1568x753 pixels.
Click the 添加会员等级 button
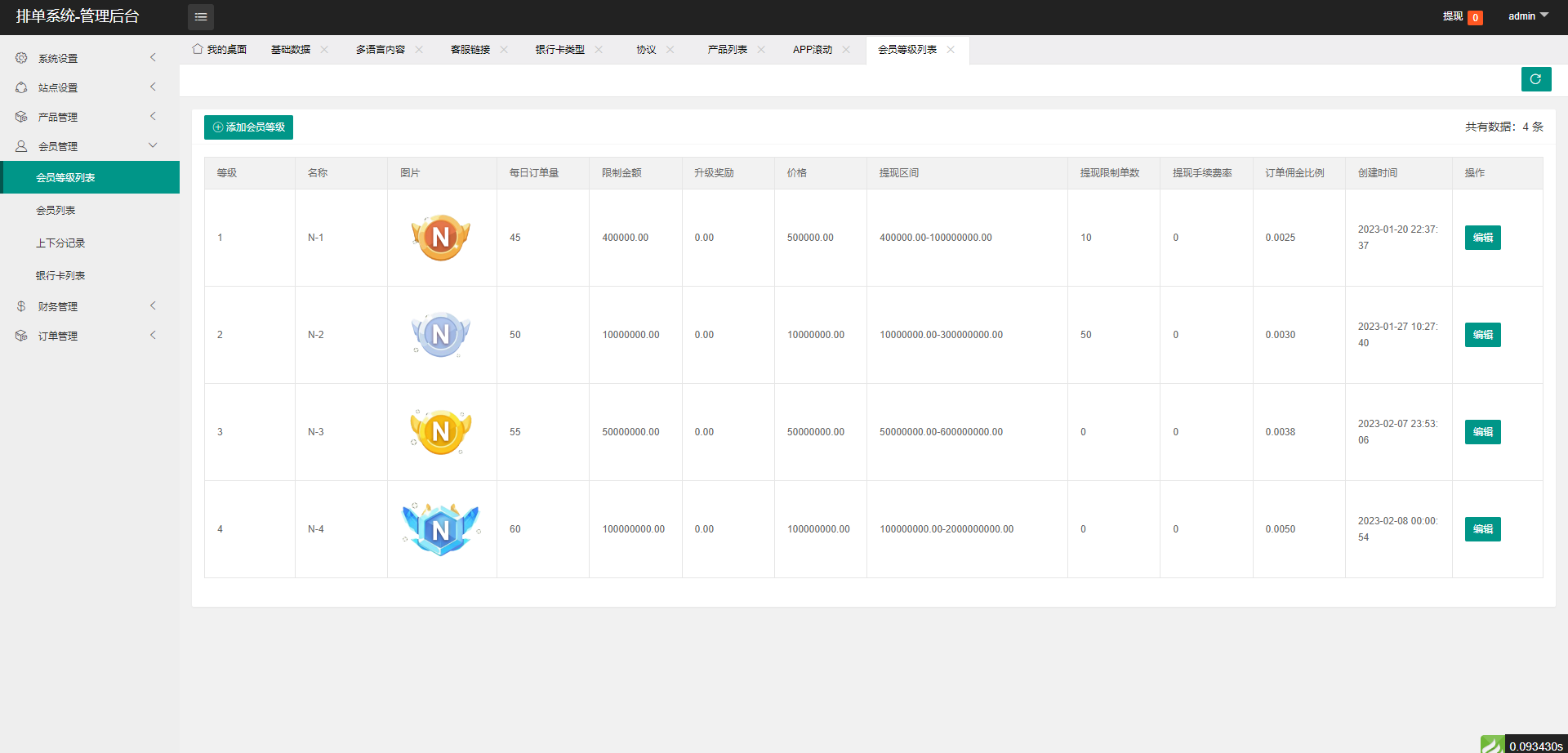pyautogui.click(x=248, y=127)
